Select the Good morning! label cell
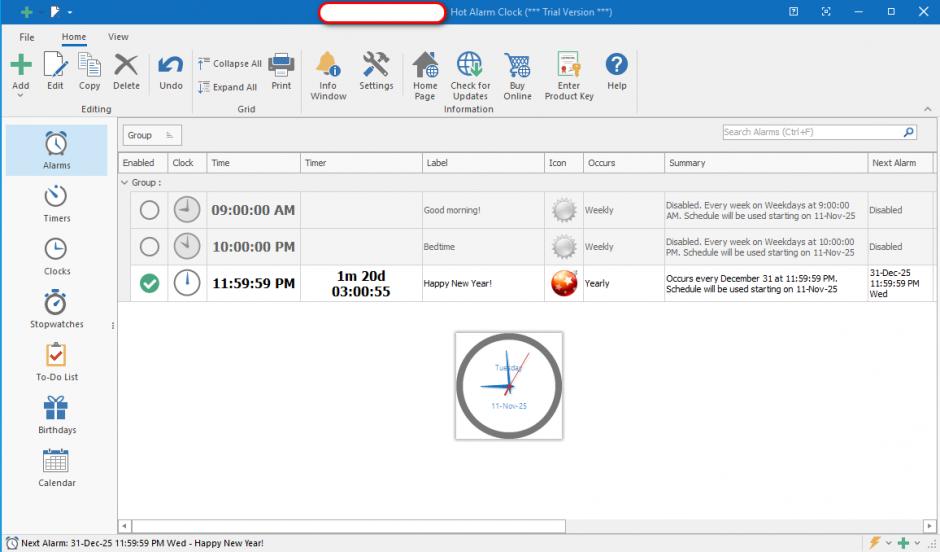 pos(483,210)
